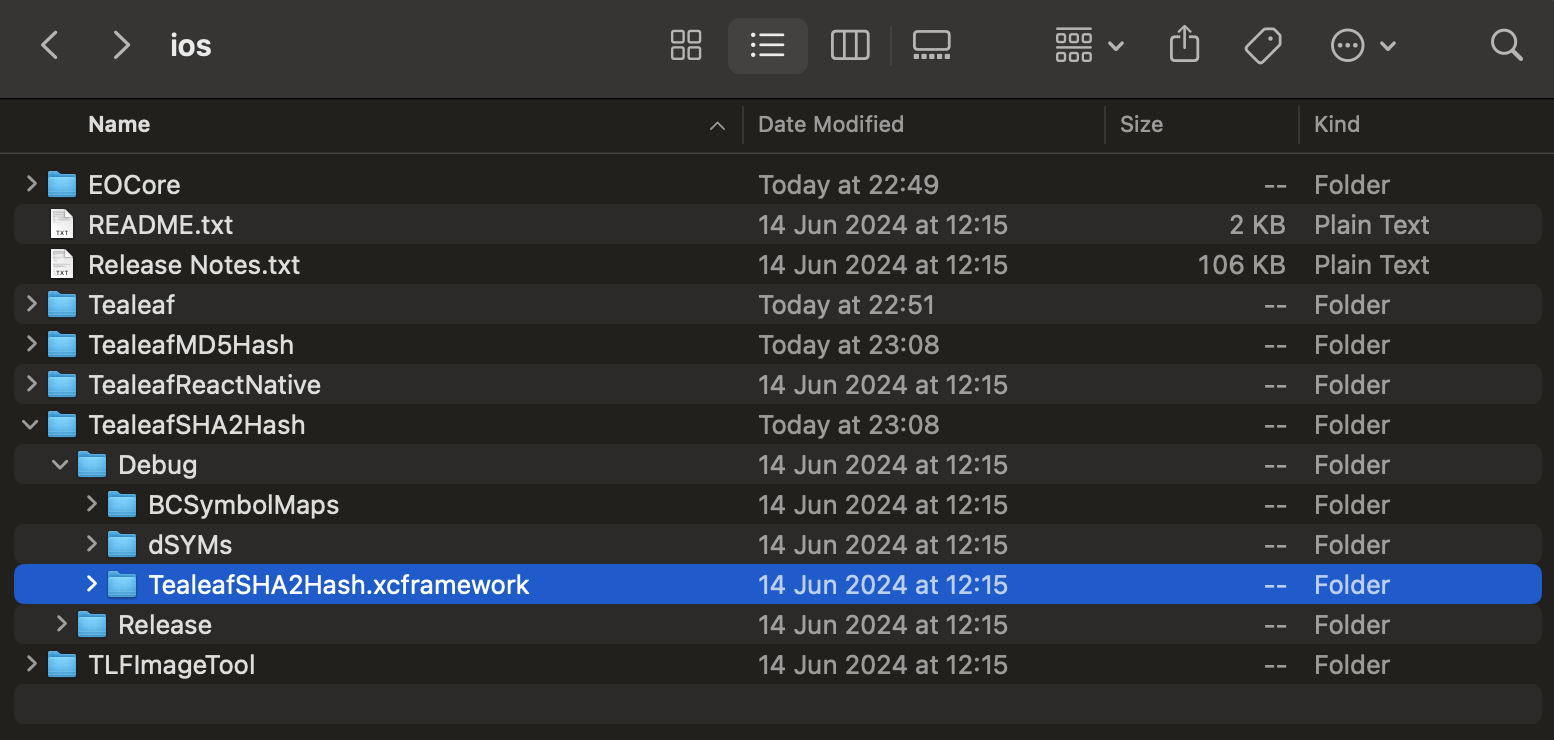The image size is (1554, 740).
Task: Click Tealeaf's Today at 22:51 date
Action: point(847,305)
